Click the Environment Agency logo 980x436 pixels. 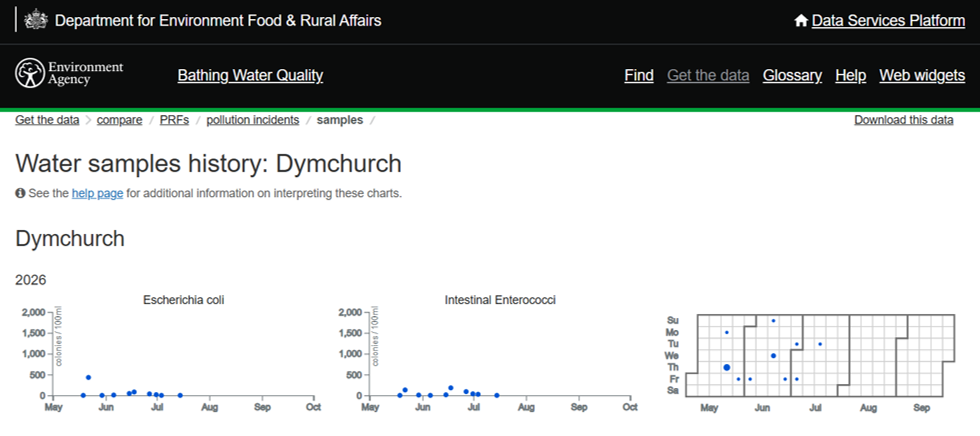(69, 74)
